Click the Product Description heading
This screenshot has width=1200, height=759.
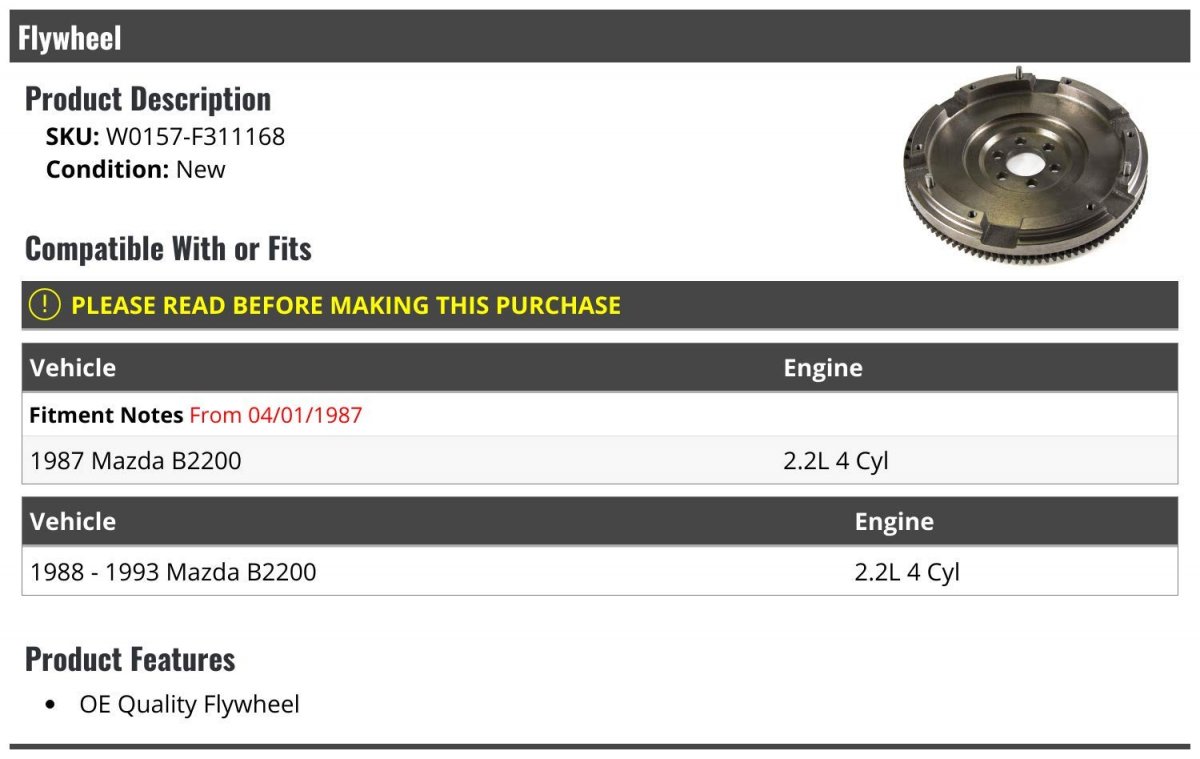point(148,99)
